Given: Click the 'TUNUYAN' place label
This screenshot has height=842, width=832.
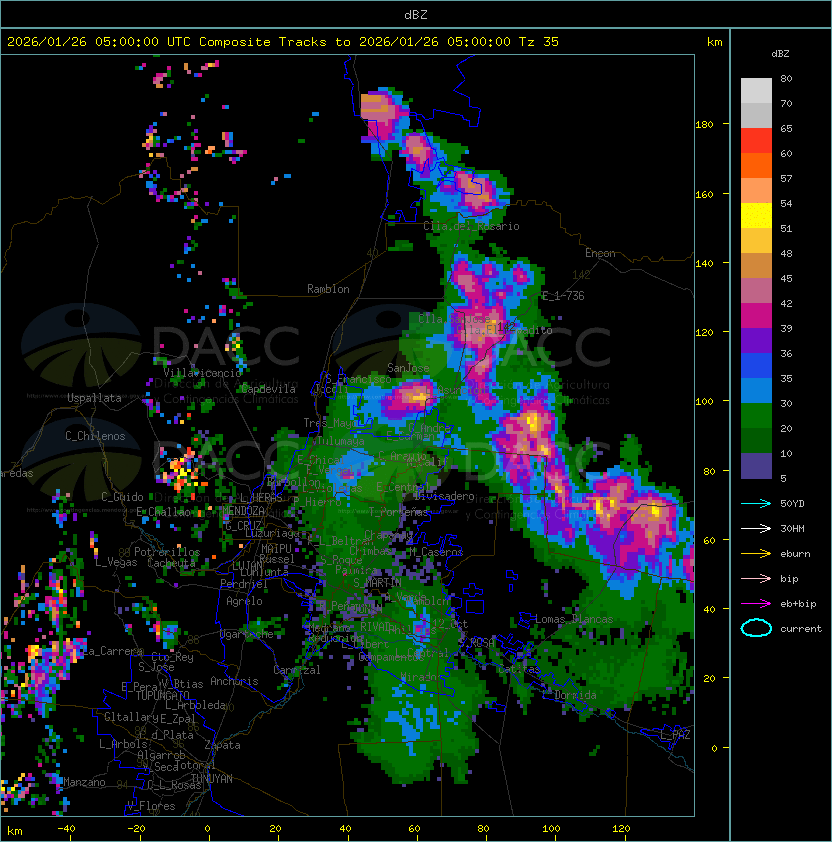Looking at the screenshot, I should (212, 779).
